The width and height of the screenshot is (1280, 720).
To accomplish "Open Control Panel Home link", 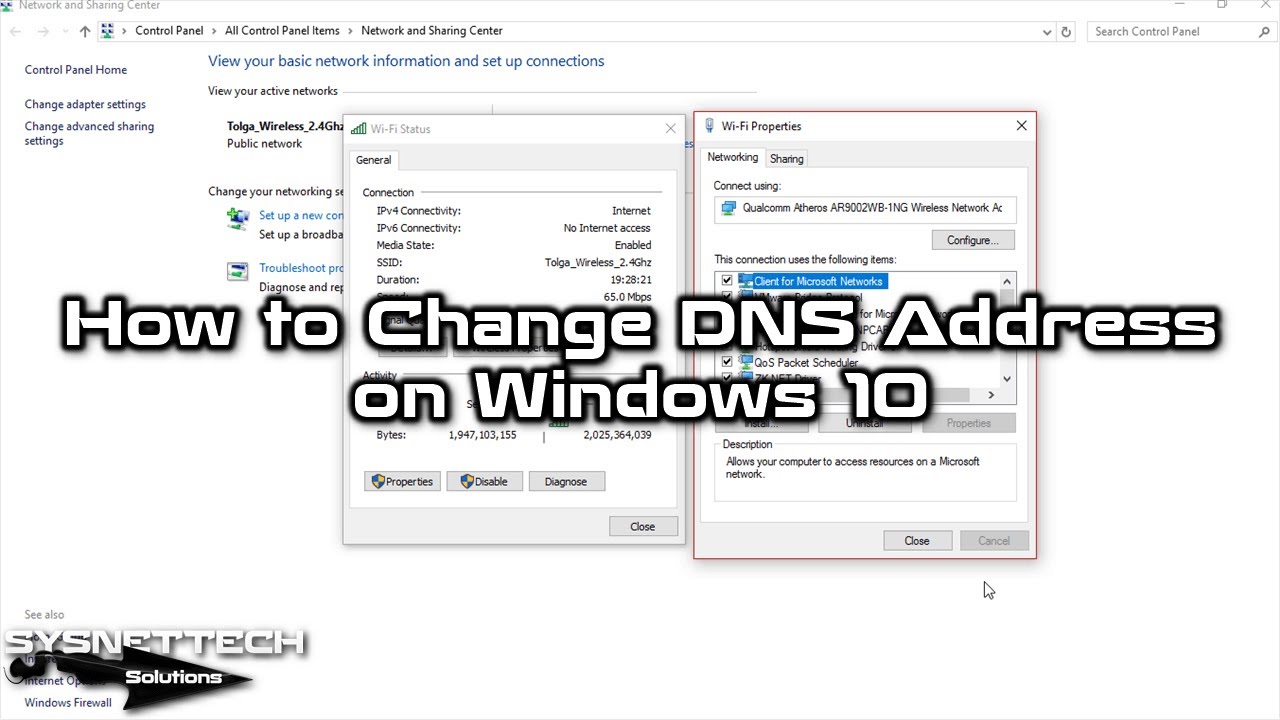I will tap(76, 70).
